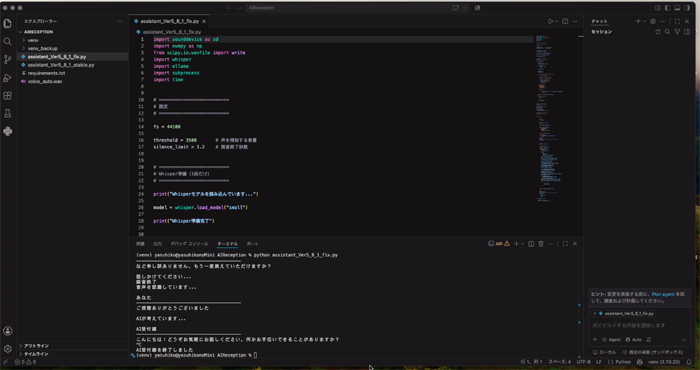Screen dimensions: 700x370
Task: Open the Python extension icon in activity bar
Action: 8,131
